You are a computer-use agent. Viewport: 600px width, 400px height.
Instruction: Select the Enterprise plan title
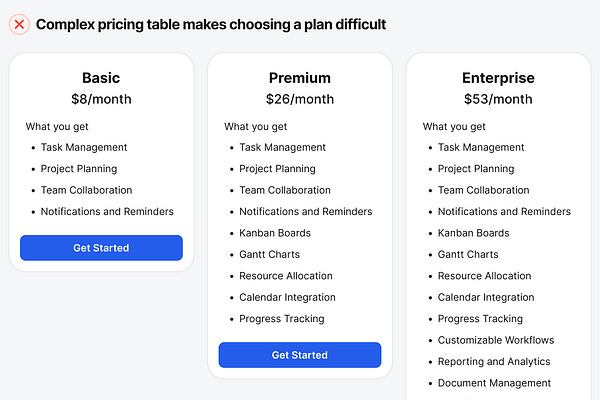coord(498,78)
